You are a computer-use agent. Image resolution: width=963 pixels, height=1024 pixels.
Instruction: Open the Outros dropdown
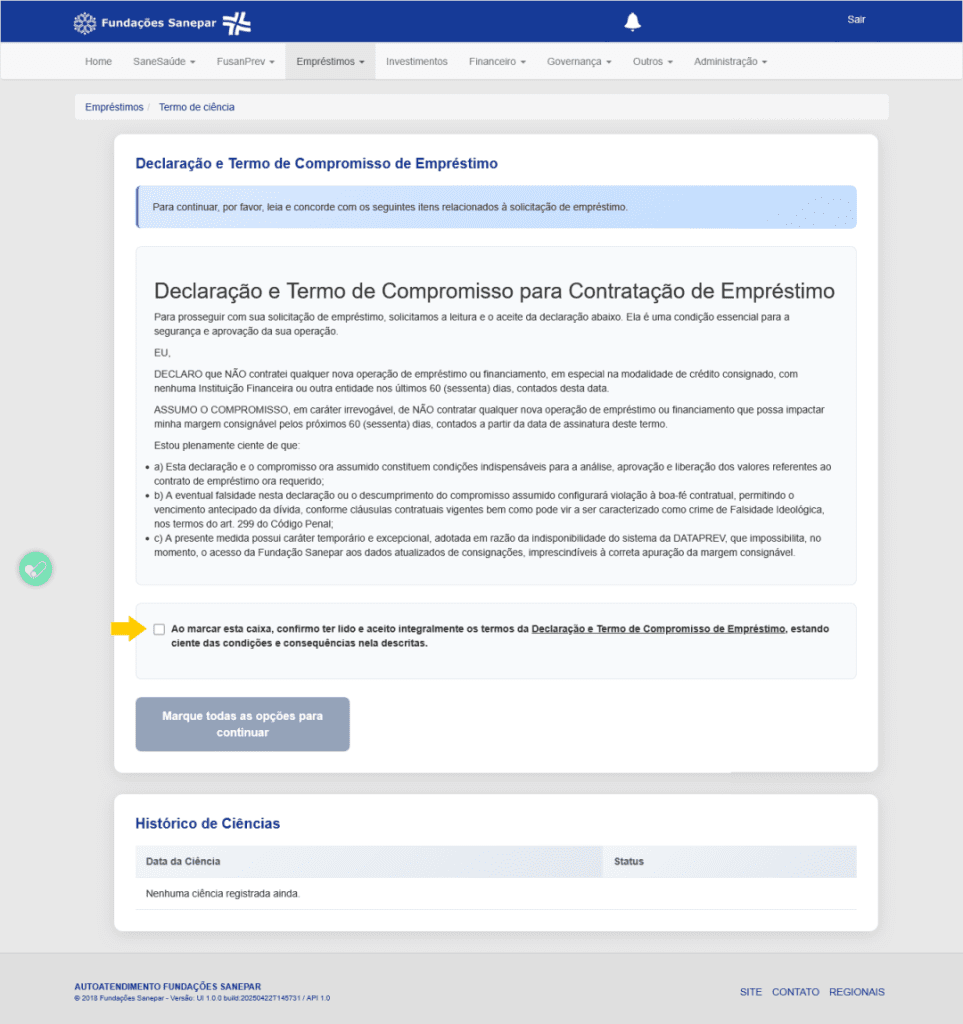[x=652, y=61]
